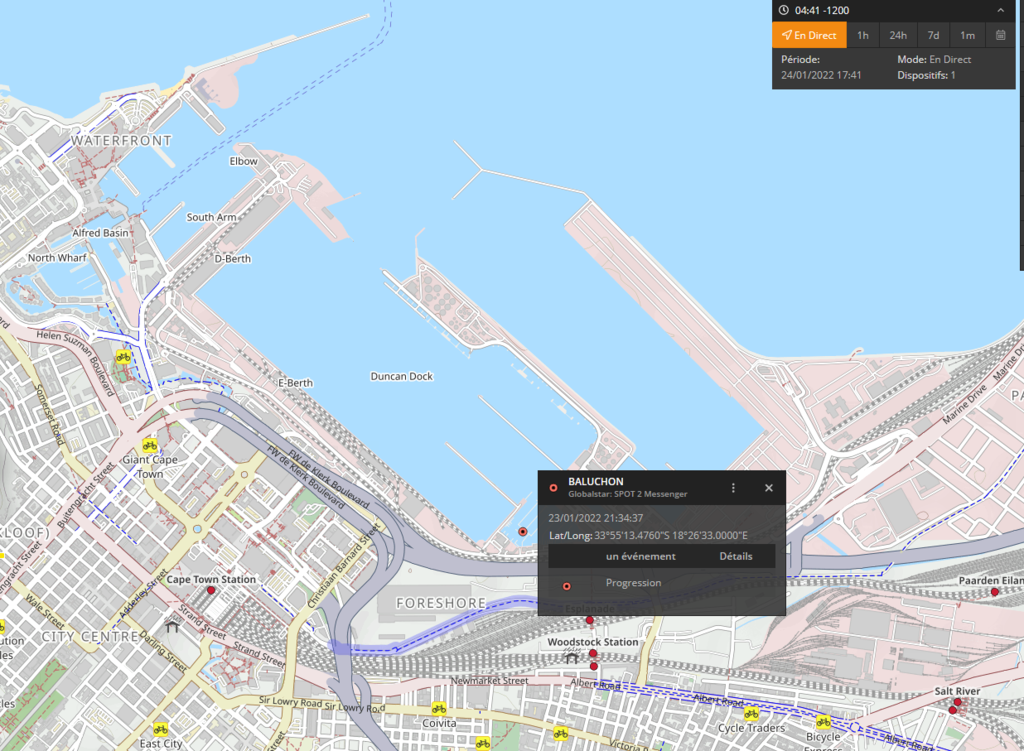Image resolution: width=1024 pixels, height=751 pixels.
Task: Click the tracker position marker in Duncan Dock
Action: point(522,532)
